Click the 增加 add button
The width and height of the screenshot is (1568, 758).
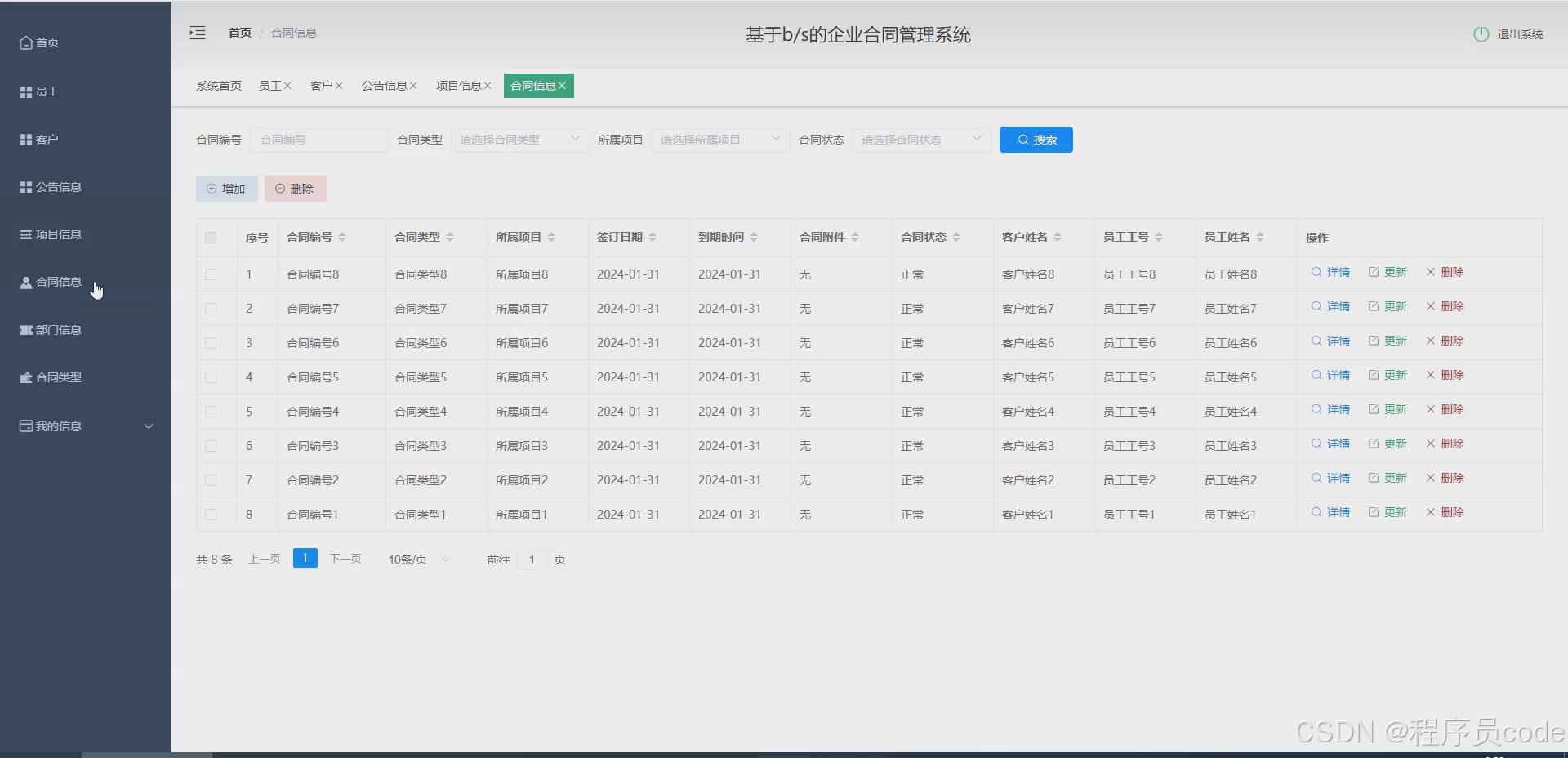pyautogui.click(x=226, y=189)
